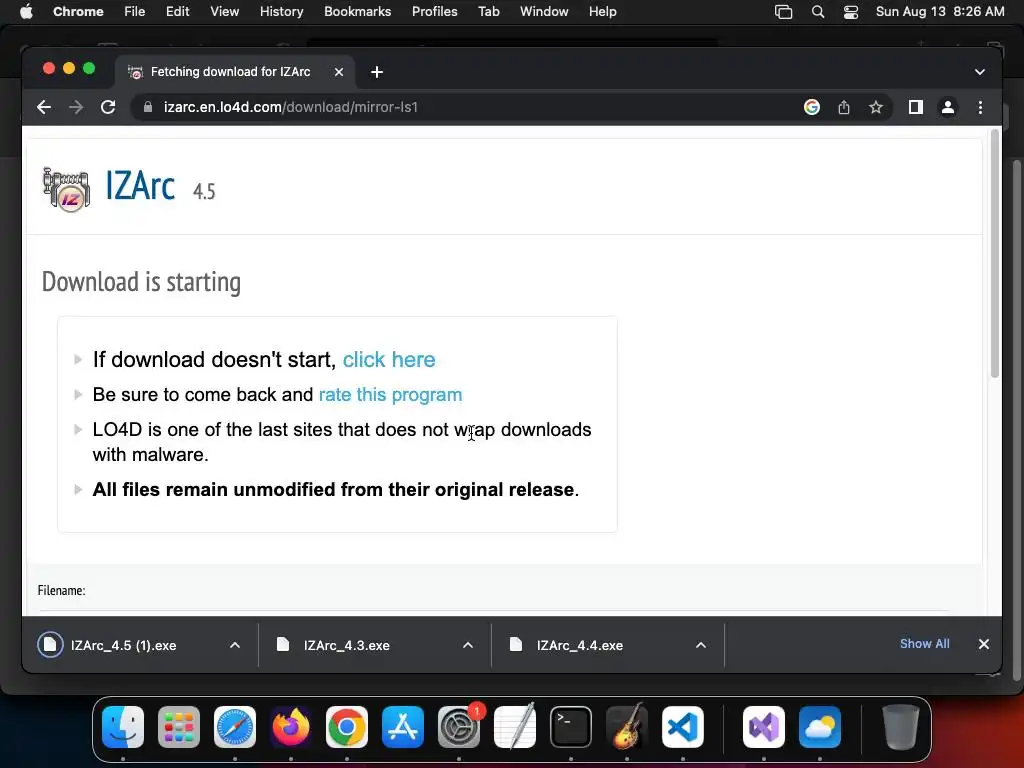
Task: Open a new tab with plus button
Action: pyautogui.click(x=377, y=72)
